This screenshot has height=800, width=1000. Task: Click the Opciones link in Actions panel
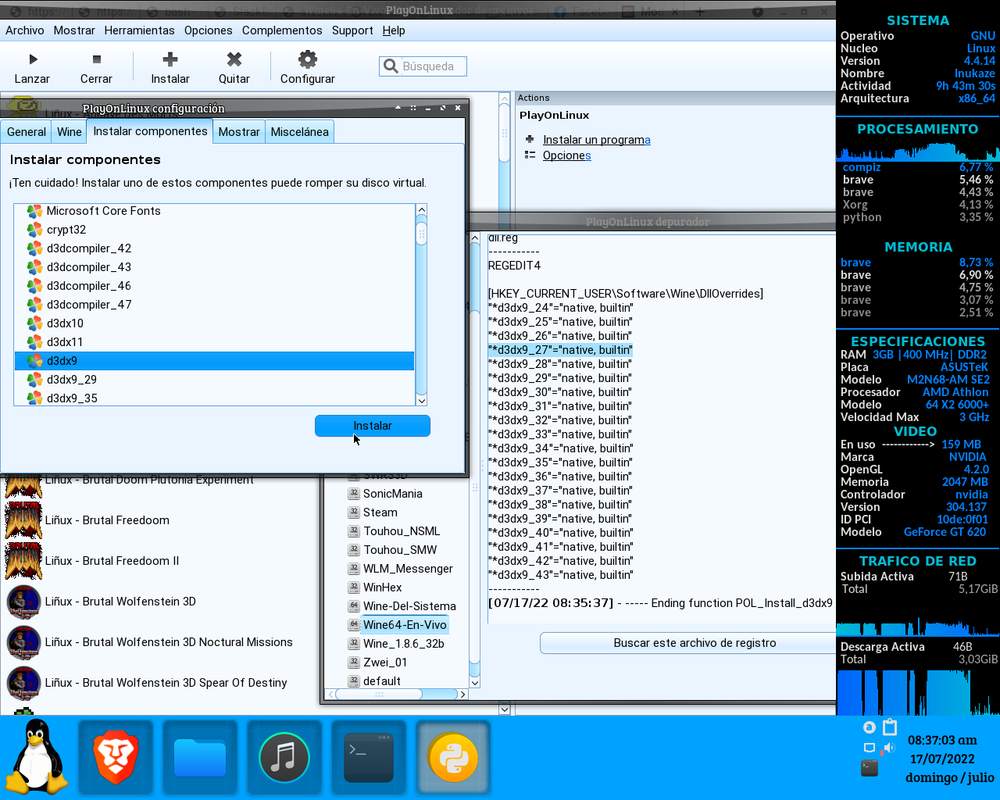[x=566, y=155]
